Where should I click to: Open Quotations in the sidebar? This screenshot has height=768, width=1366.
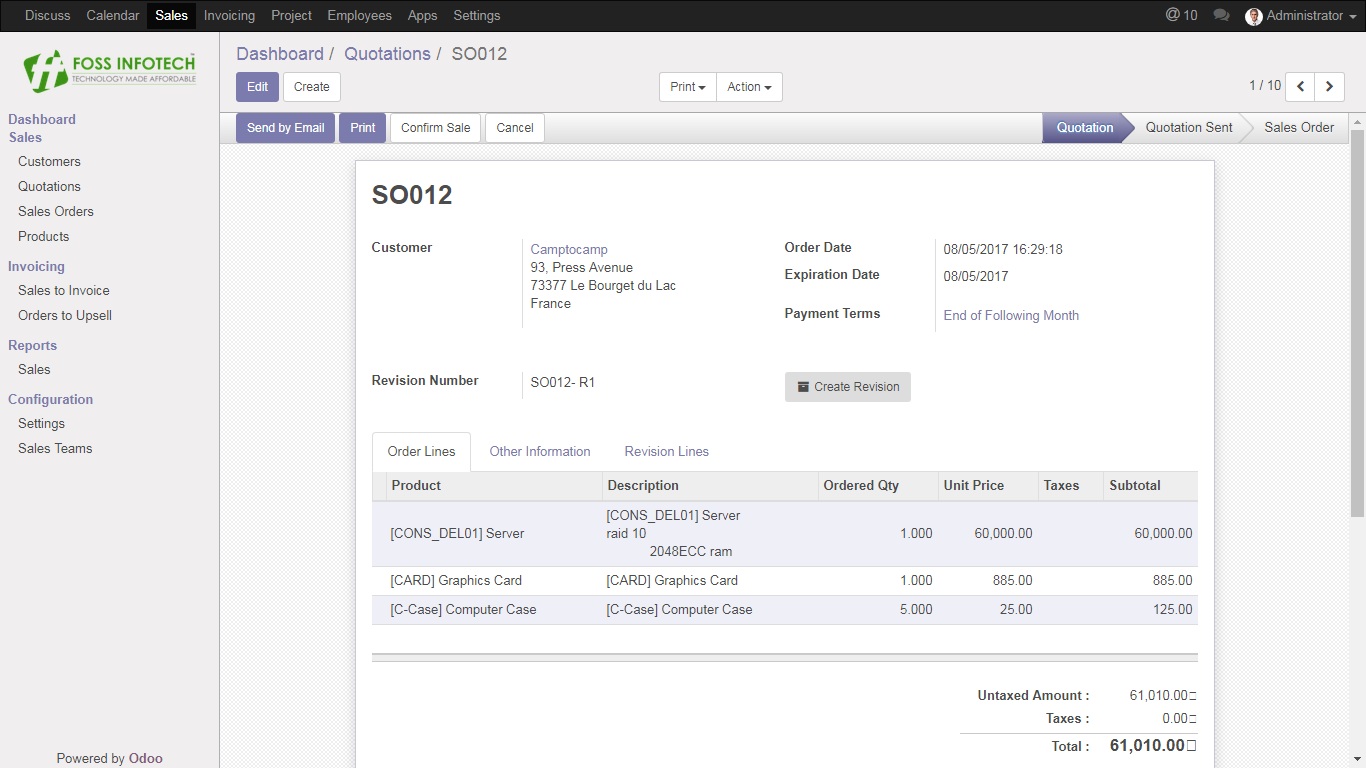[49, 187]
